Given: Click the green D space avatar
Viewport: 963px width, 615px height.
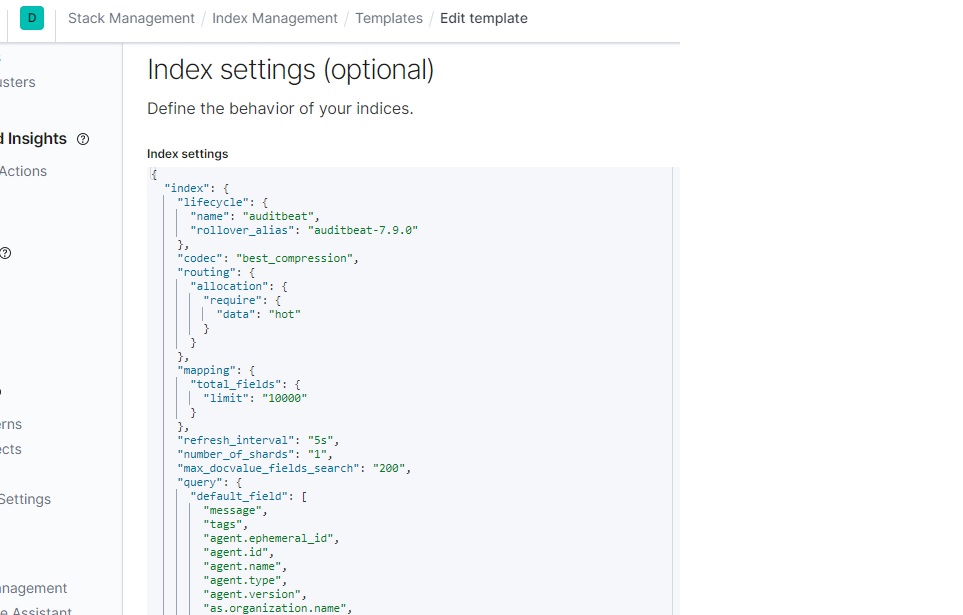Looking at the screenshot, I should click(31, 18).
